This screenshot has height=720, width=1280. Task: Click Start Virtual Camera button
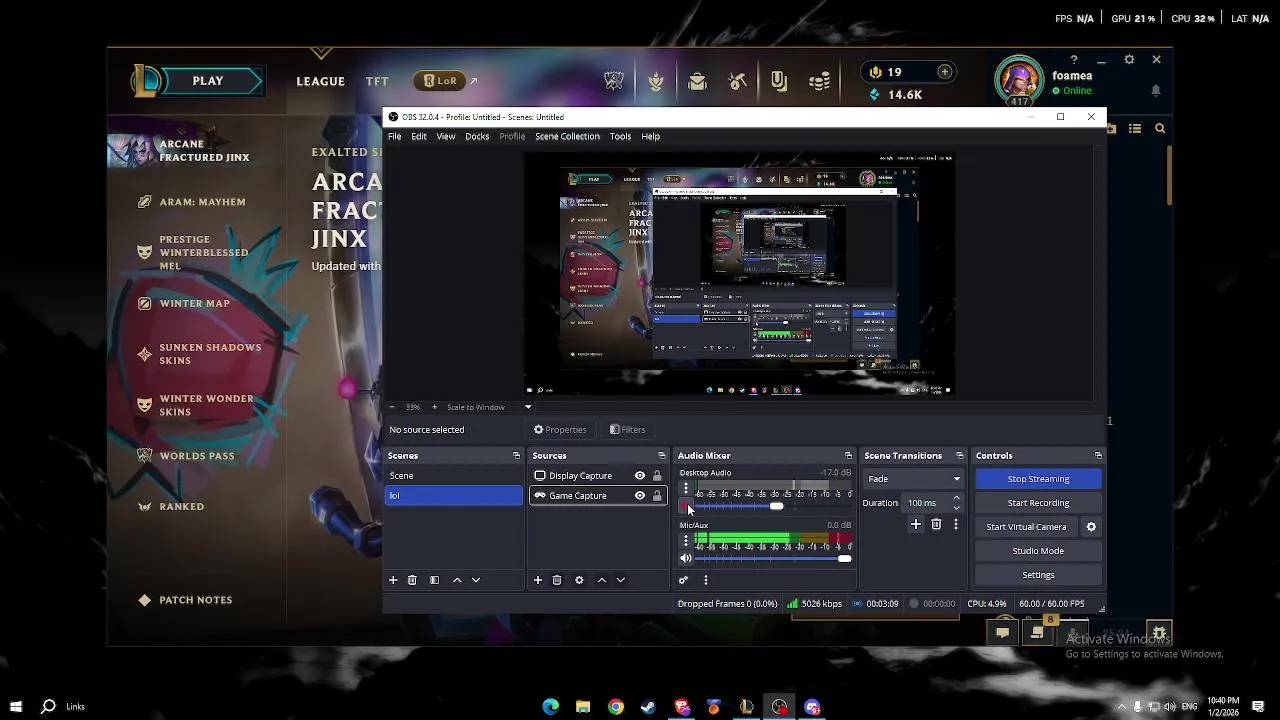[1026, 527]
